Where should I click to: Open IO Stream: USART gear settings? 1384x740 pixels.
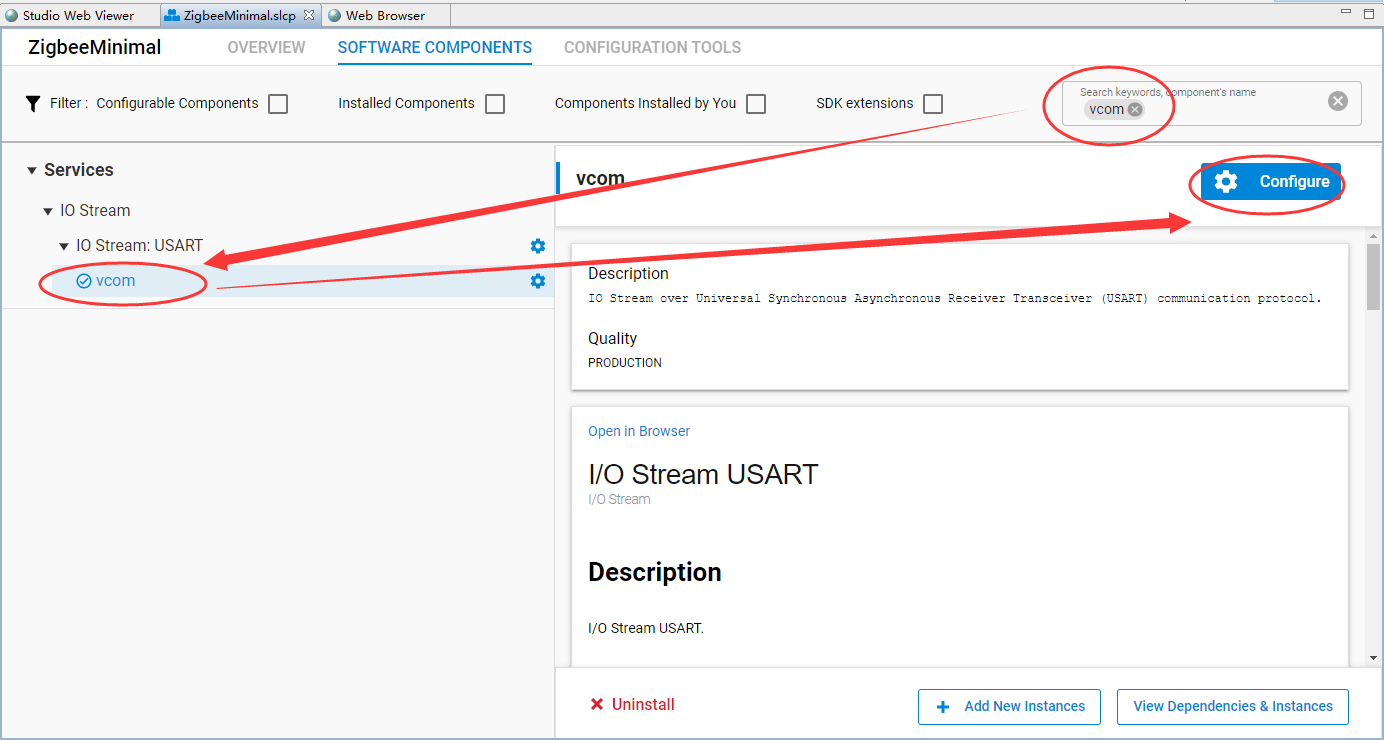click(538, 246)
